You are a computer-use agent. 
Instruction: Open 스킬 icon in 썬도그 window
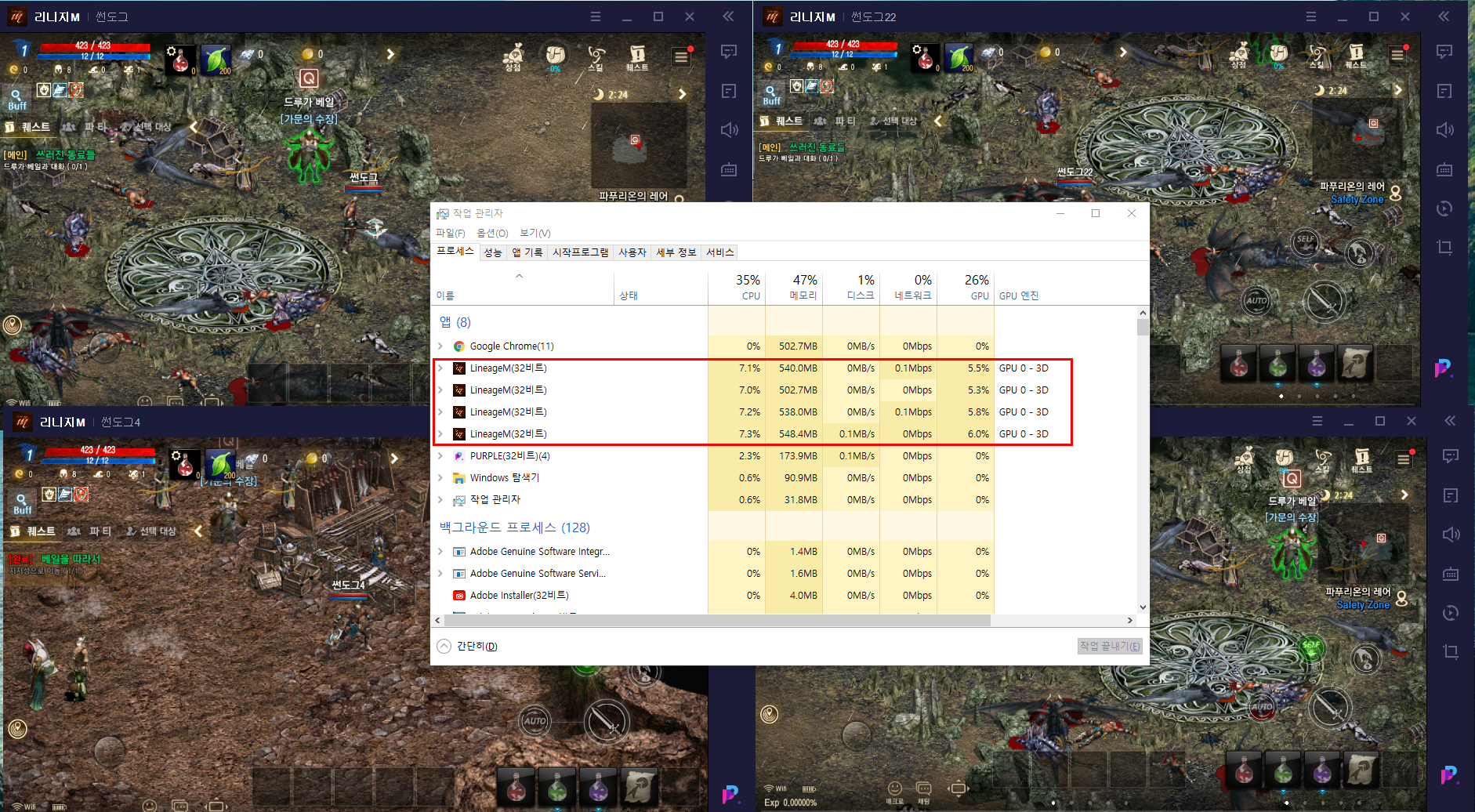[x=596, y=57]
